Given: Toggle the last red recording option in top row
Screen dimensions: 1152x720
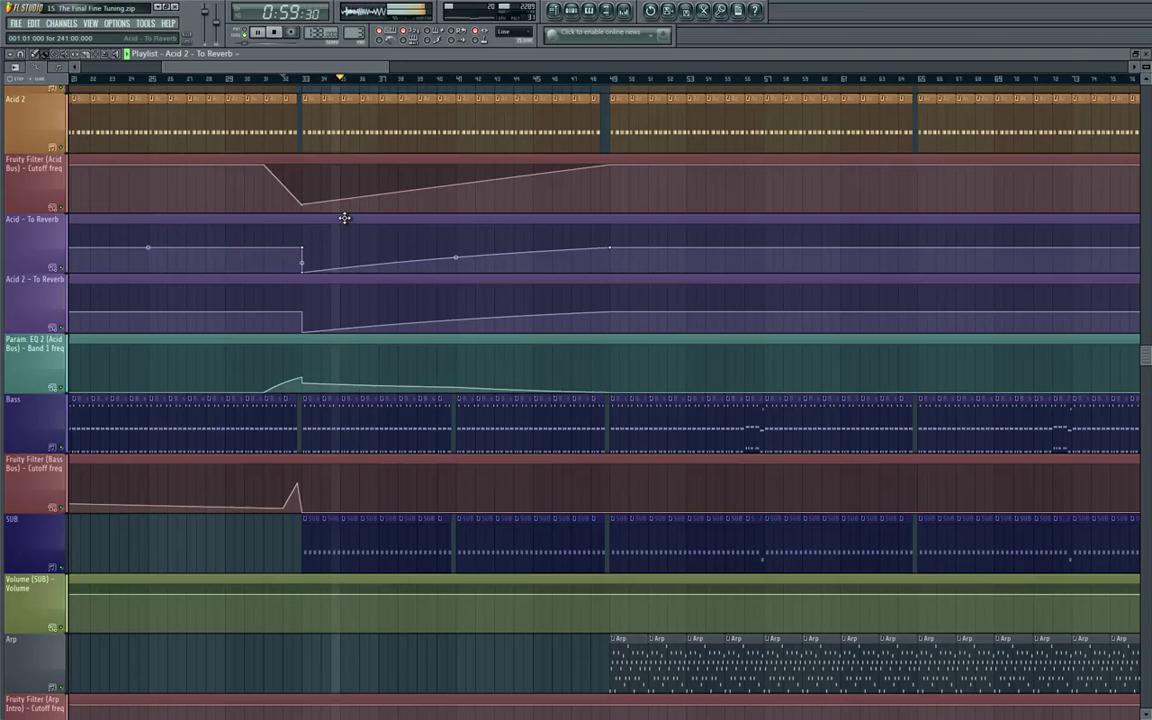Looking at the screenshot, I should pyautogui.click(x=475, y=30).
